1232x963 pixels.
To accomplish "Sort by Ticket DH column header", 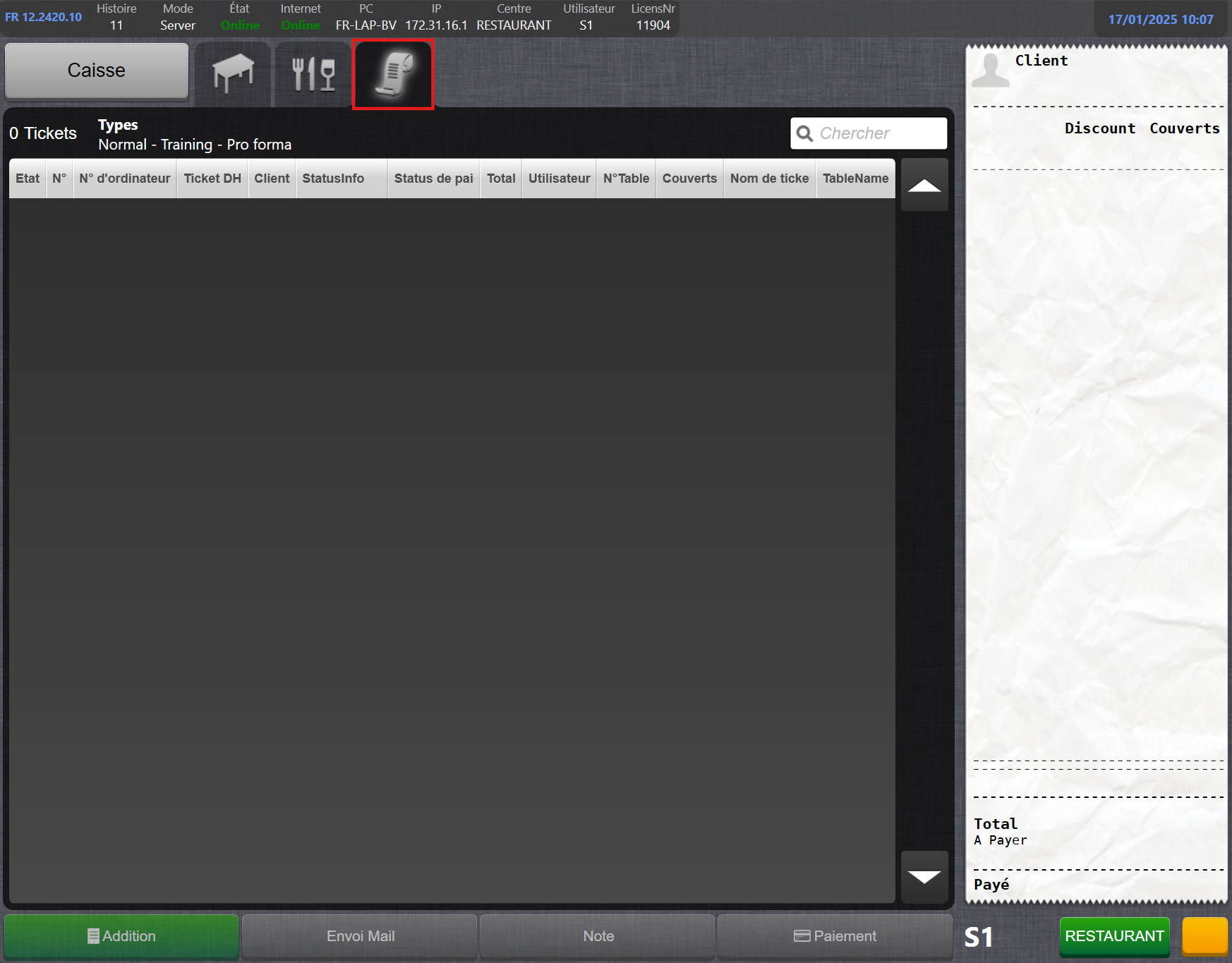I will coord(212,178).
